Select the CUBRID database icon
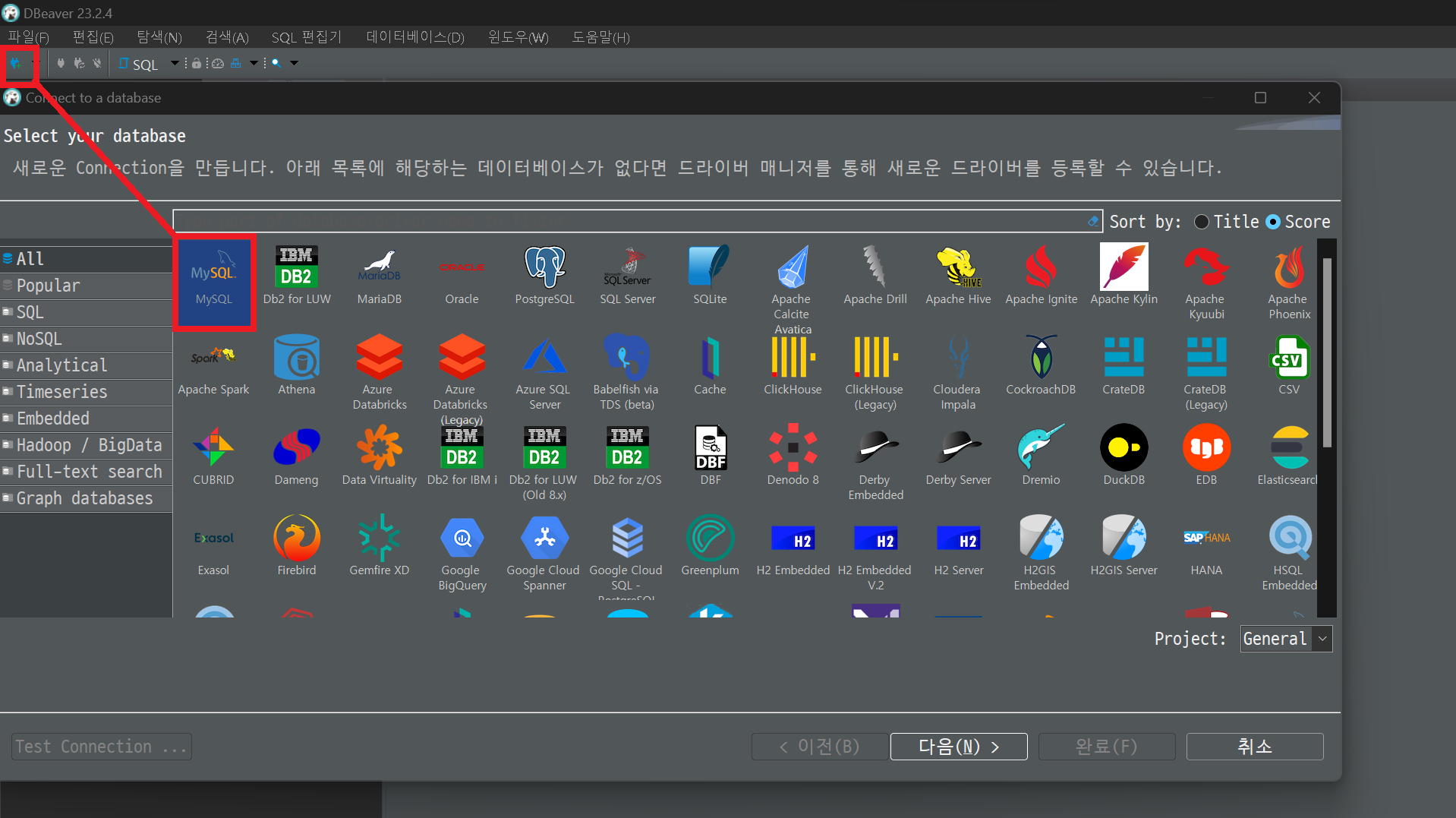The height and width of the screenshot is (818, 1456). tap(213, 456)
